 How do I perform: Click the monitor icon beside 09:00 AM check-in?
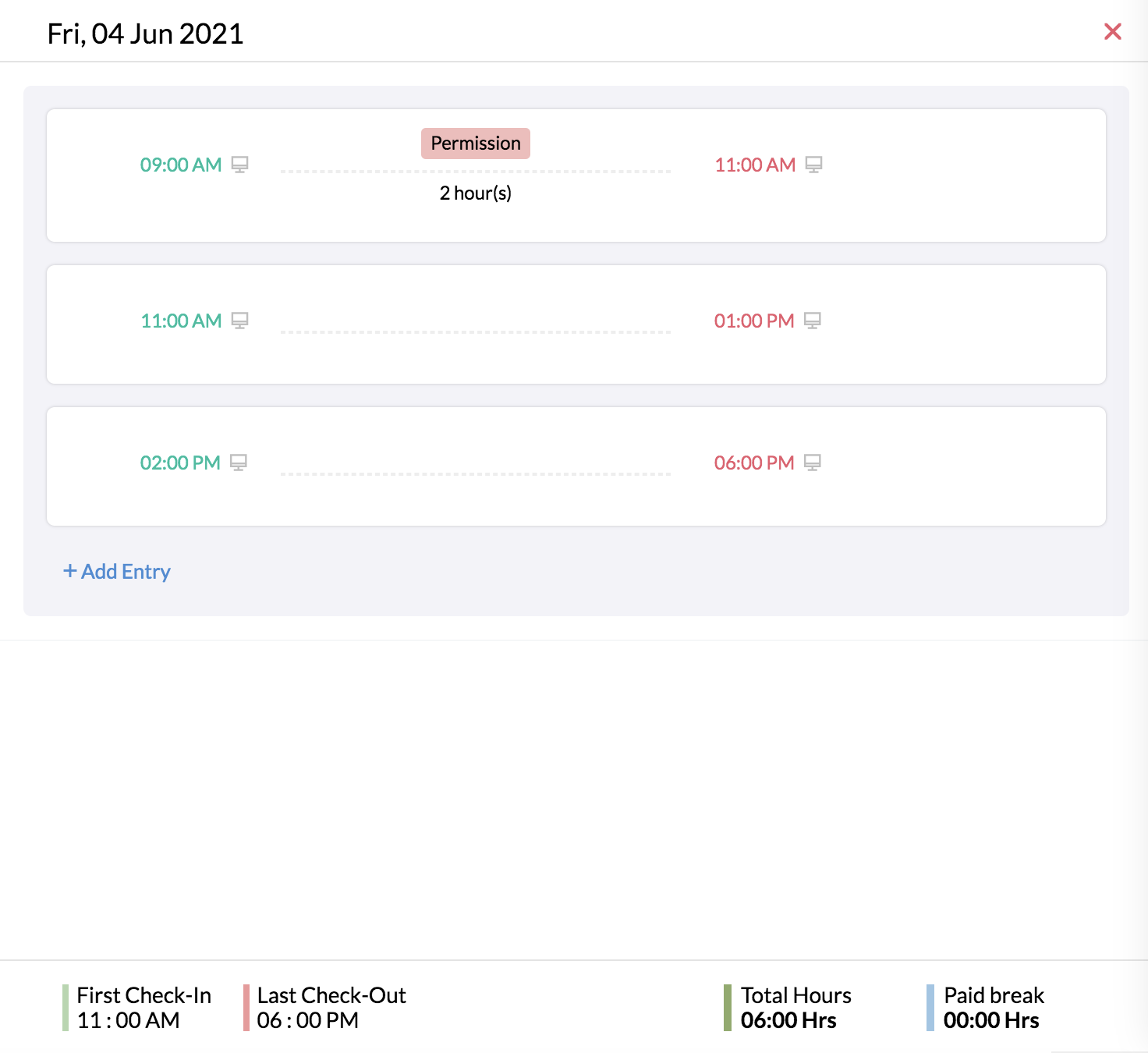(240, 165)
